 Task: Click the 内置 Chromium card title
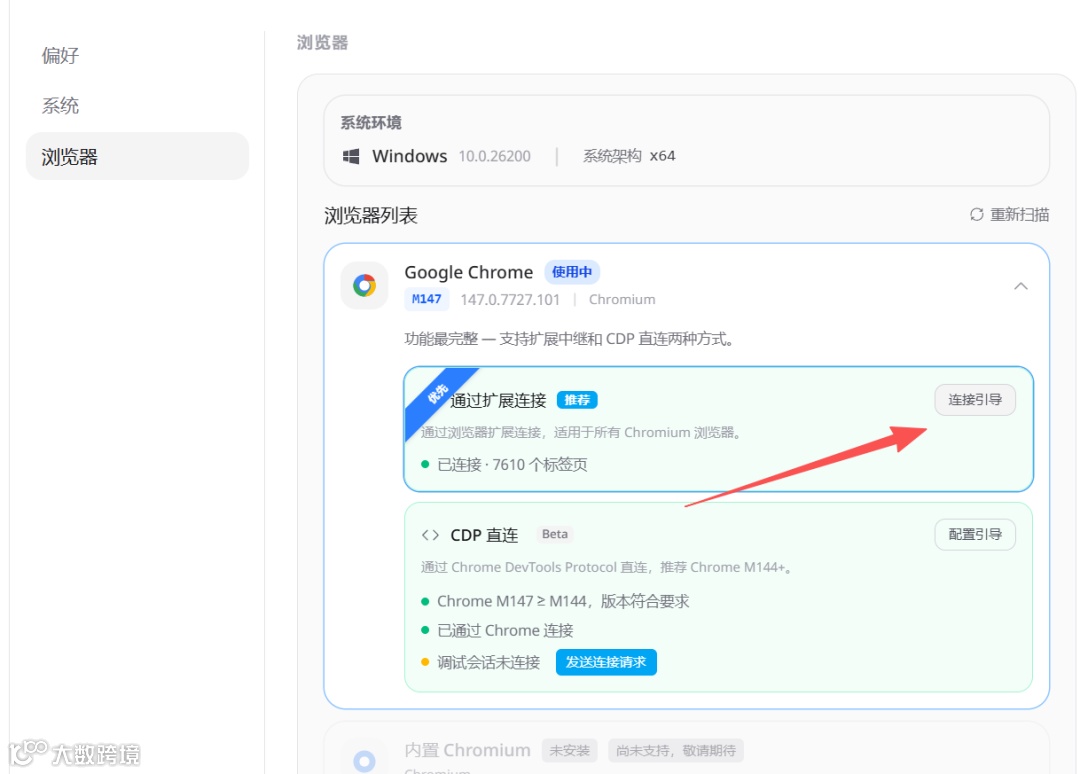point(468,751)
